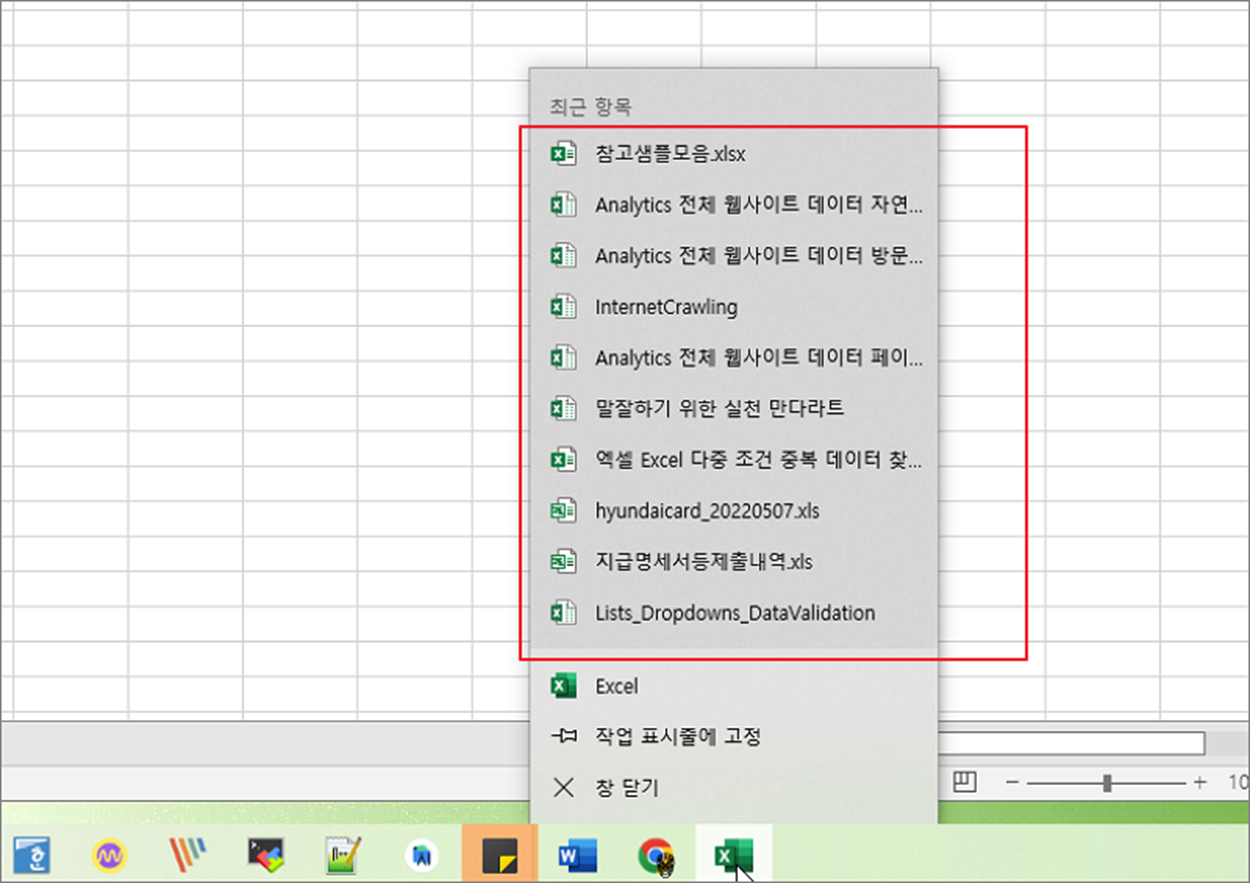Click the InternetCrawling file icon
This screenshot has height=883, width=1250.
(x=564, y=307)
